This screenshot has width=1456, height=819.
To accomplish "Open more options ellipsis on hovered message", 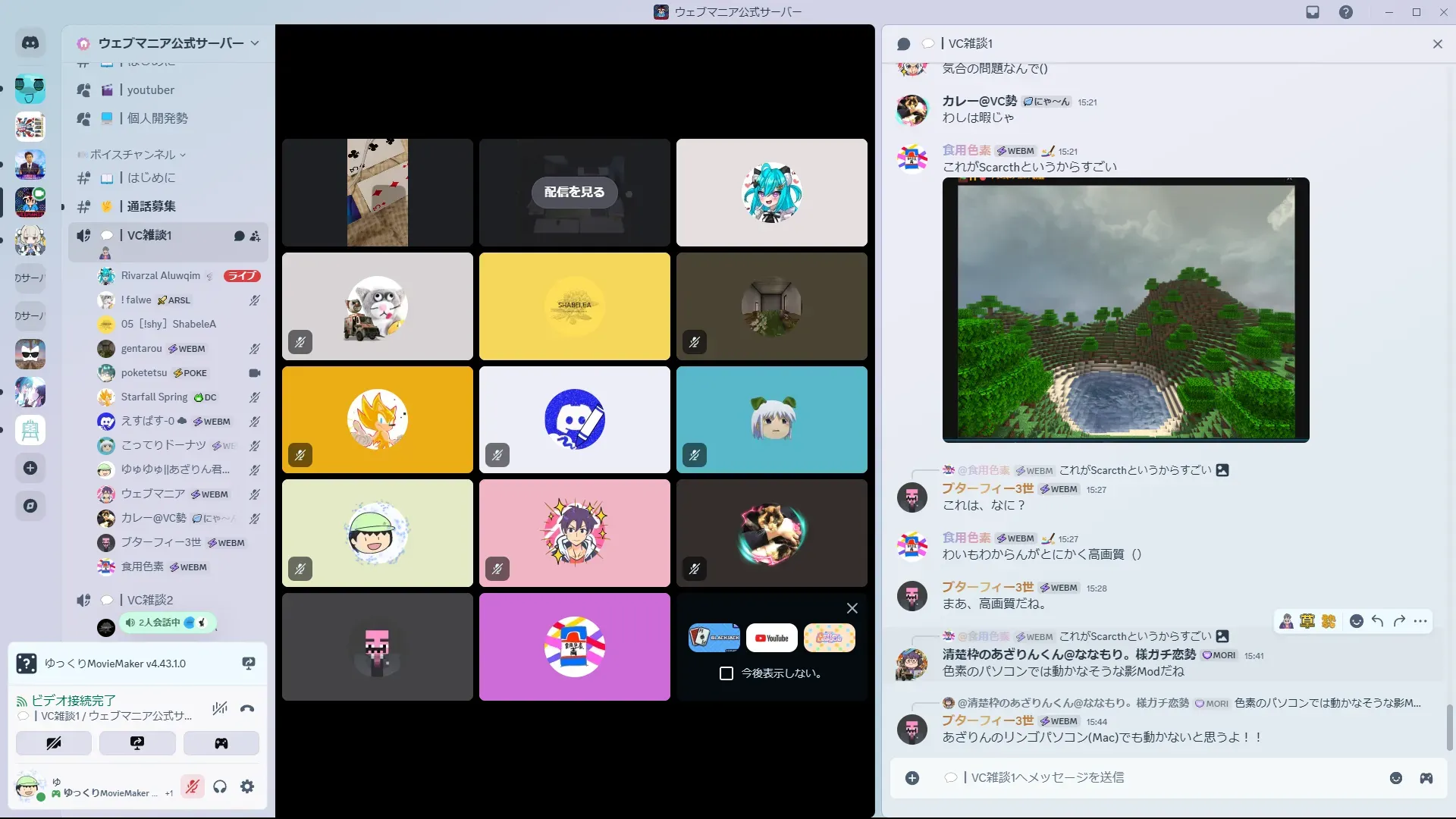I will coord(1420,622).
